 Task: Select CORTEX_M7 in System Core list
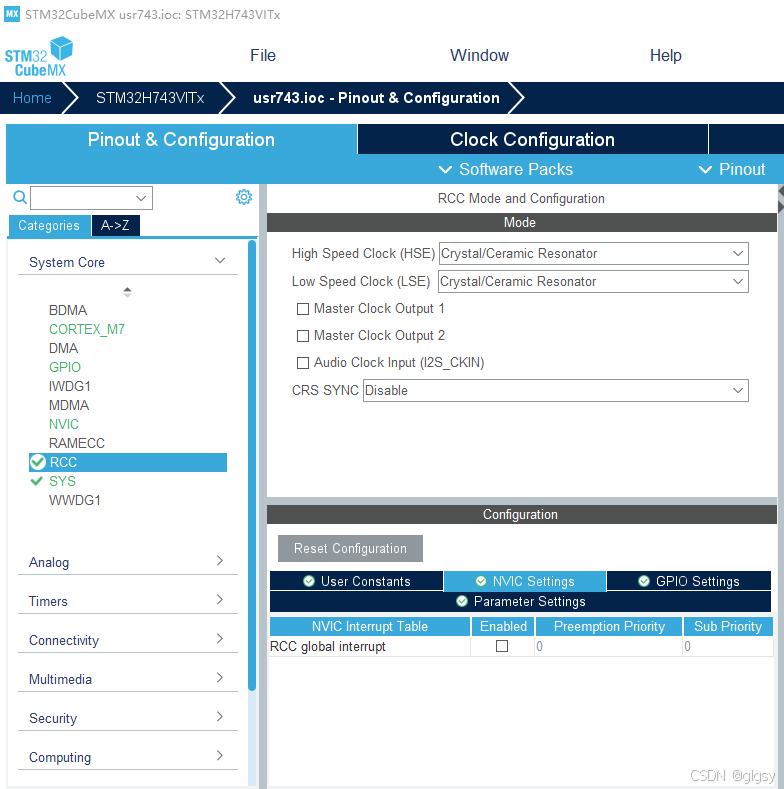click(x=87, y=329)
